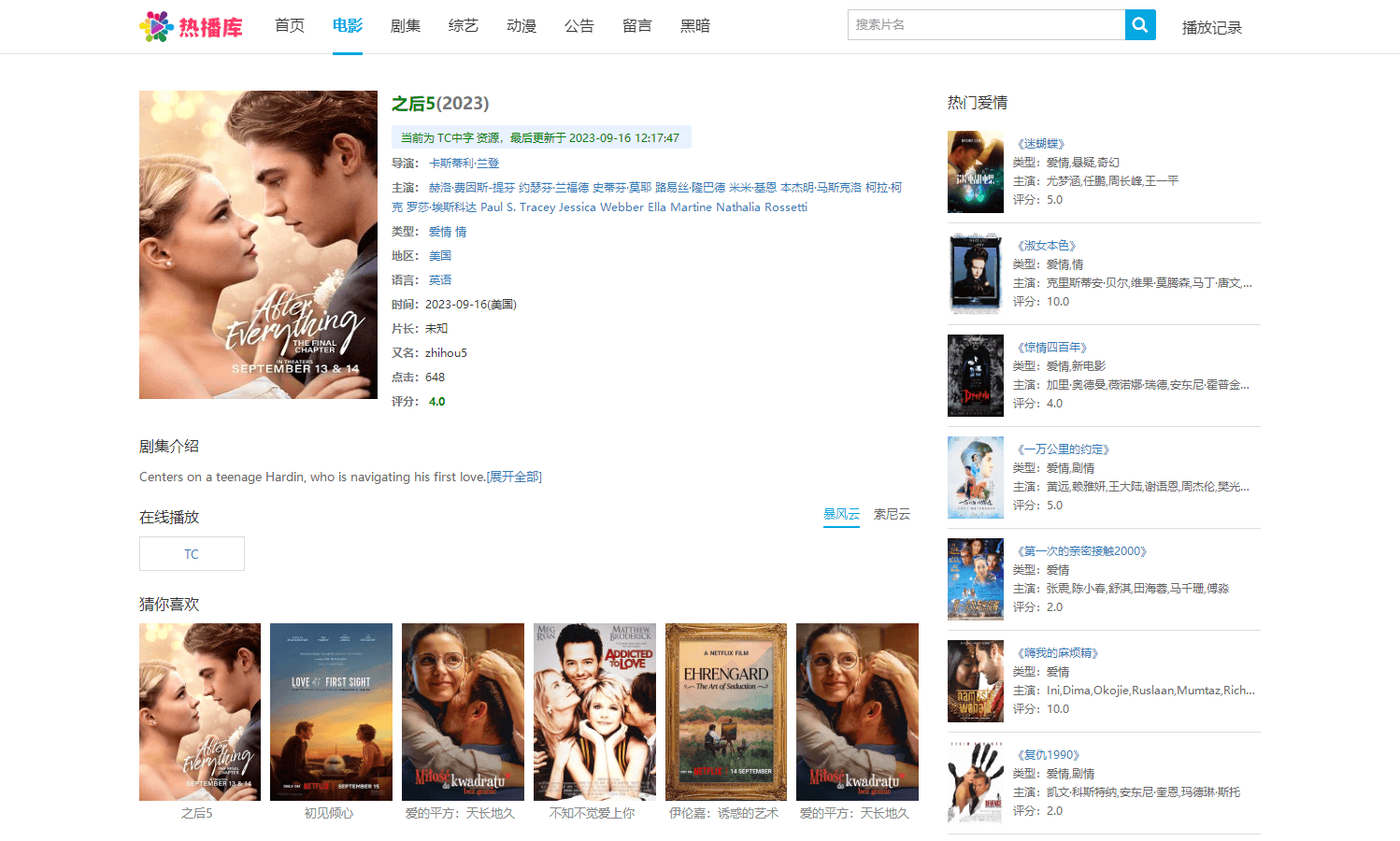Viewport: 1400px width, 841px height.
Task: Open actor Nathalia Rossetti link
Action: [x=762, y=207]
